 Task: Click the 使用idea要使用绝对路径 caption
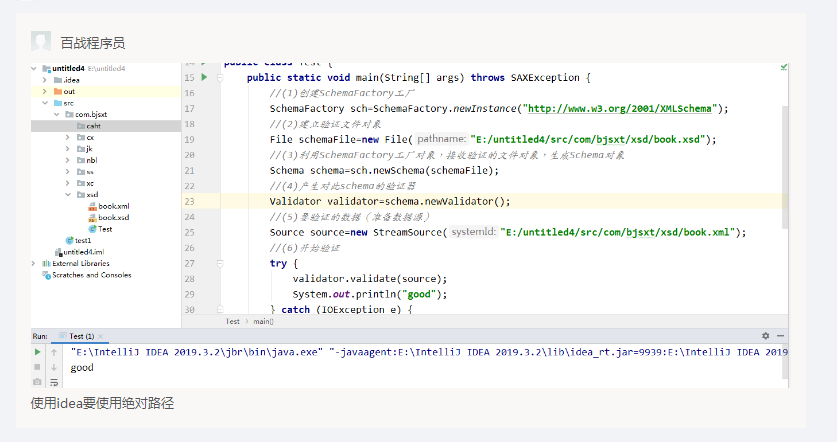pyautogui.click(x=102, y=403)
